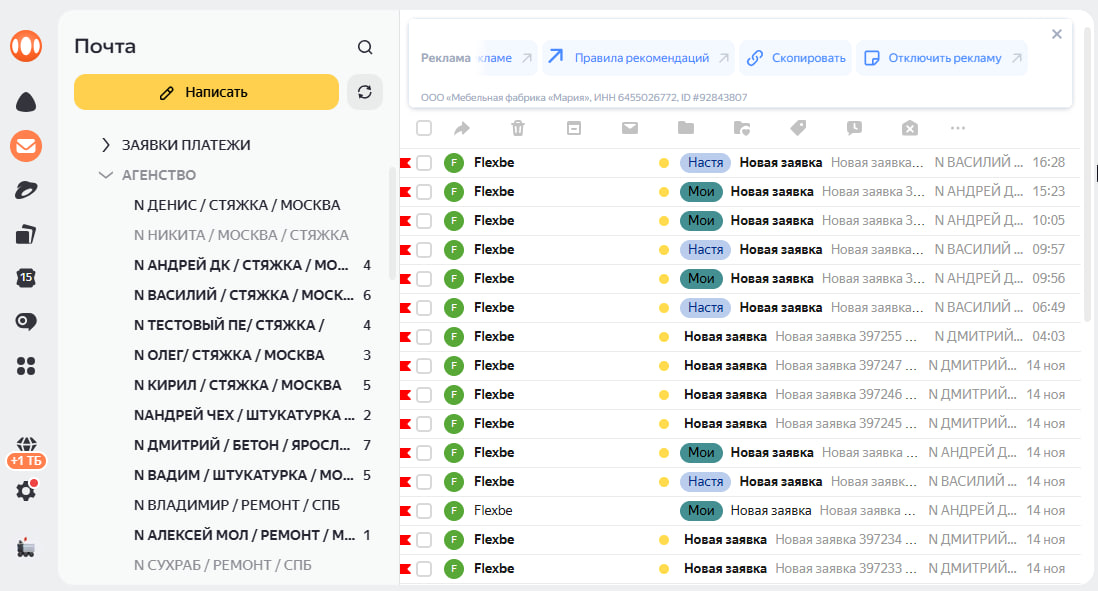The height and width of the screenshot is (591, 1098).
Task: Click the Написать compose button
Action: [206, 92]
